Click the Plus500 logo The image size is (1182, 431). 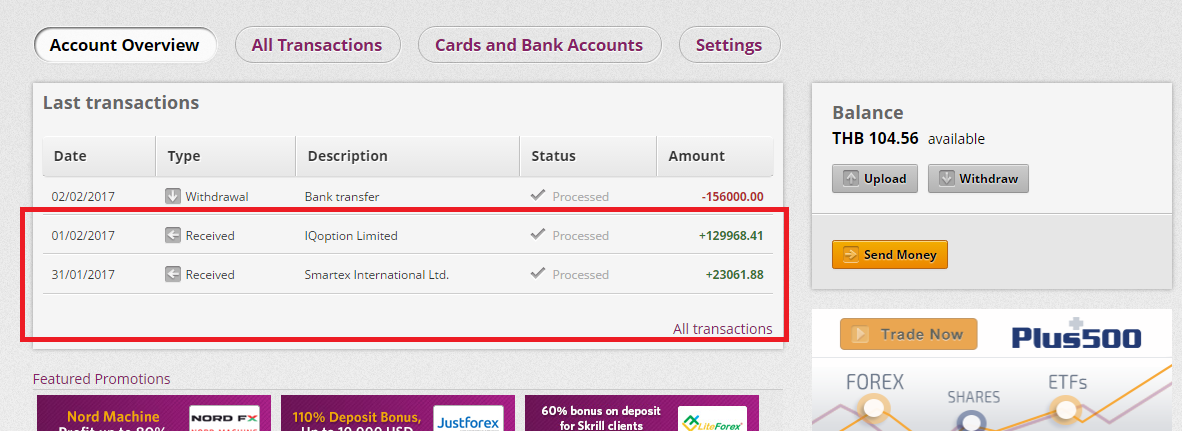(x=1076, y=335)
